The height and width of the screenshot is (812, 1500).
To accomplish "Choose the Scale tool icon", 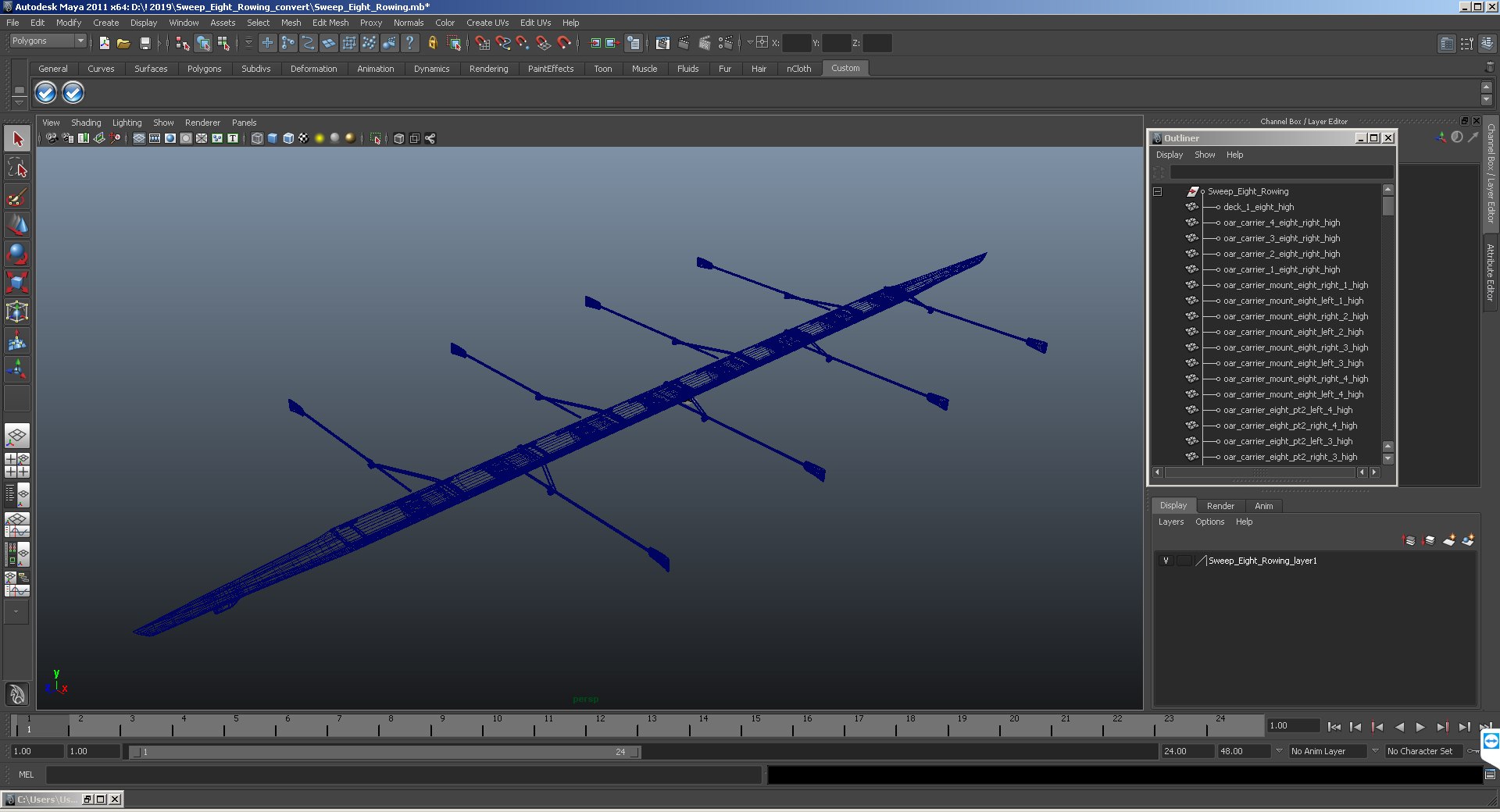I will pyautogui.click(x=17, y=282).
